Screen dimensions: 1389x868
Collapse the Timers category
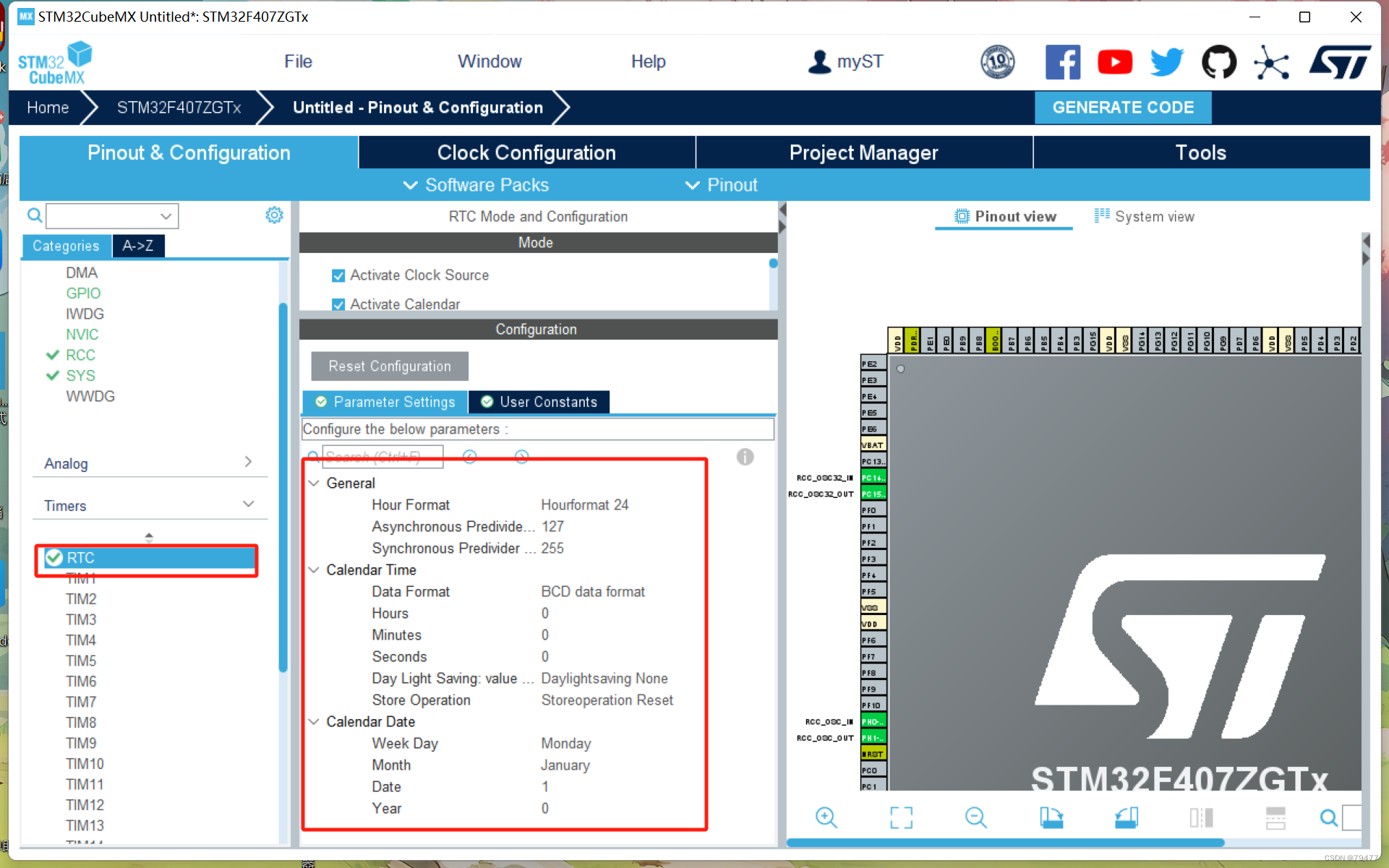pos(248,504)
